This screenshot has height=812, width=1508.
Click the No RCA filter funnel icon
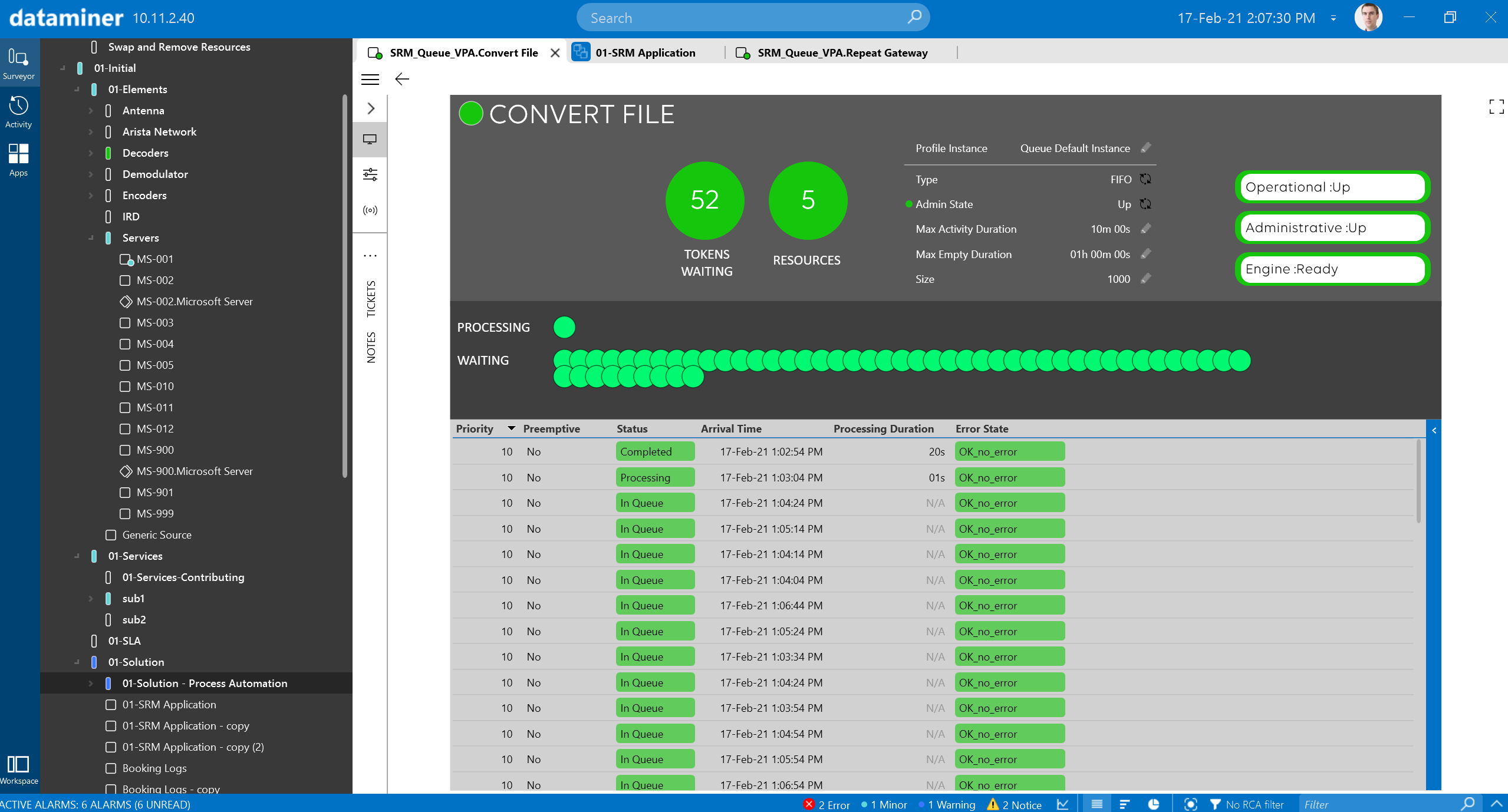pyautogui.click(x=1215, y=804)
